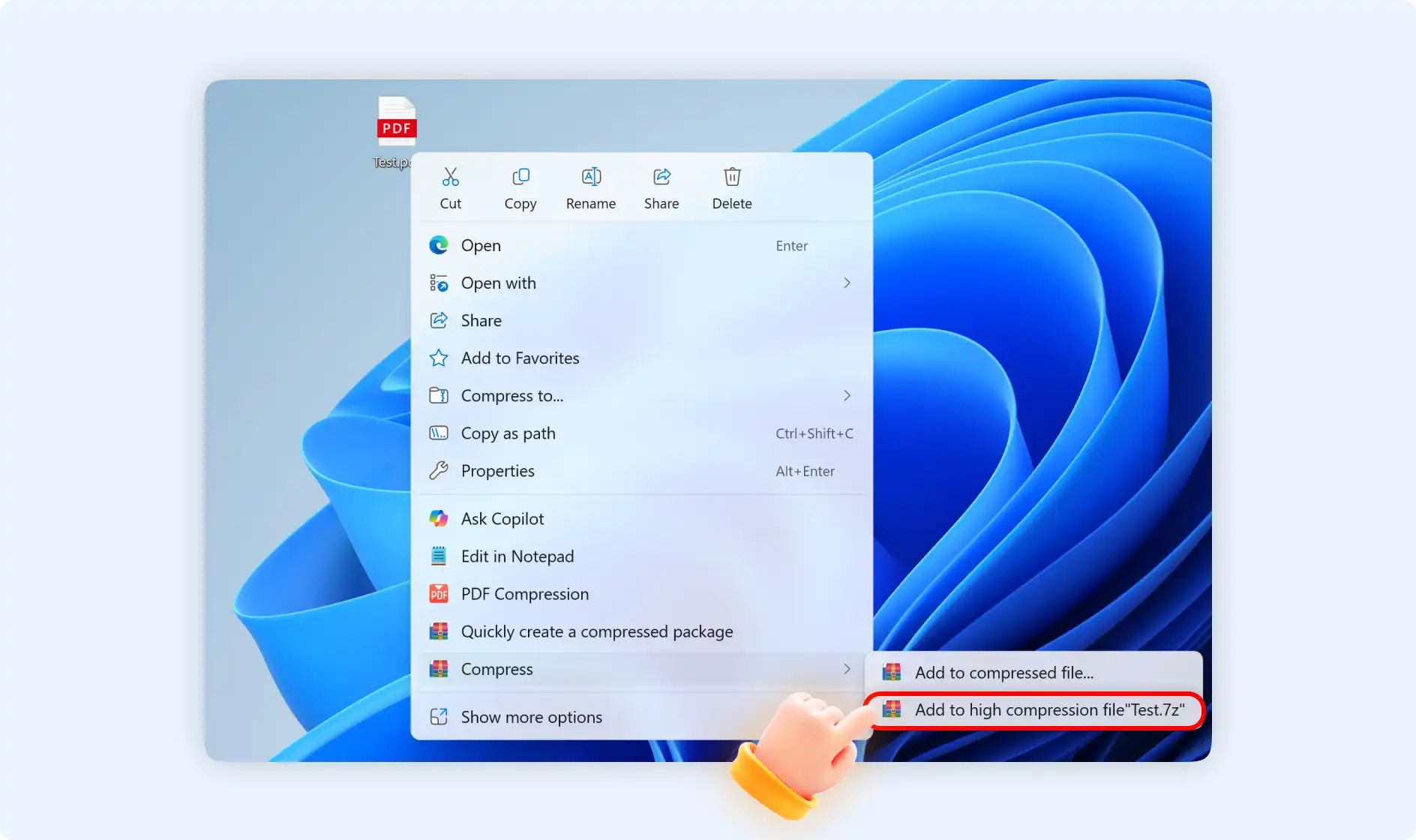Choose Show more options
The image size is (1416, 840).
tap(642, 716)
